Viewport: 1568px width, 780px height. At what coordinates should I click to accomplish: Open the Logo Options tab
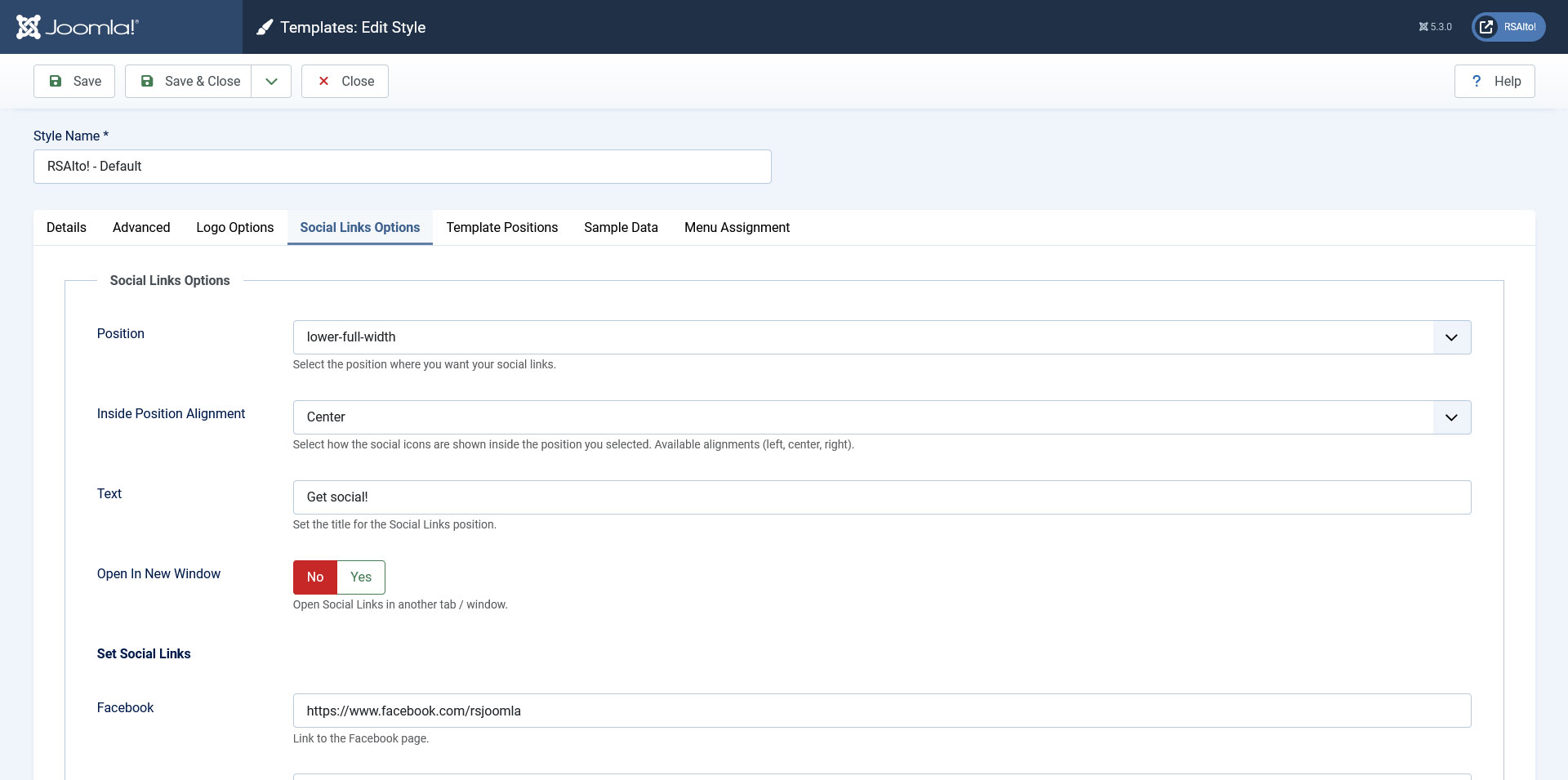click(235, 228)
